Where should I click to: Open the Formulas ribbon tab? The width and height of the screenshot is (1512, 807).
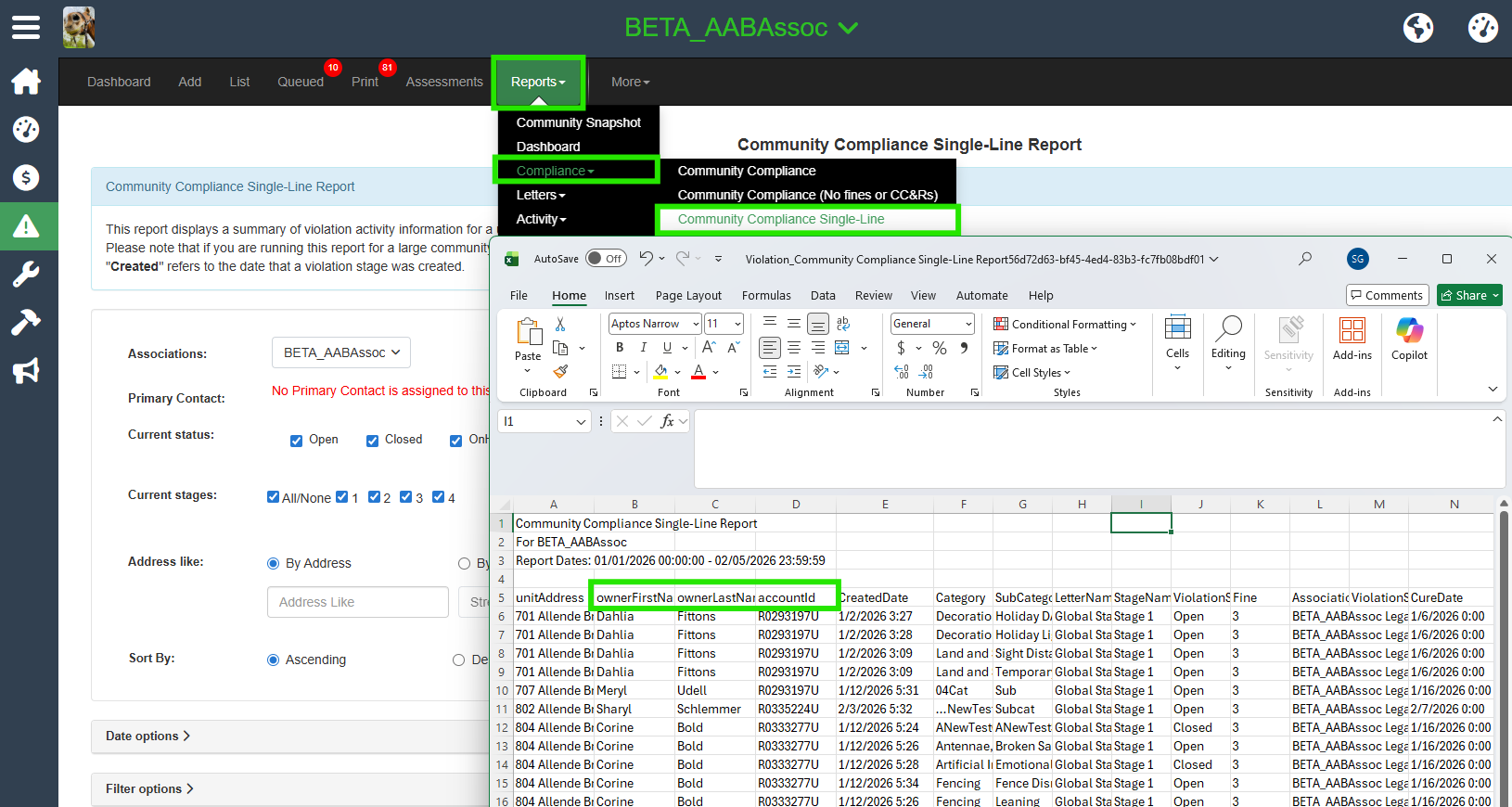click(766, 295)
